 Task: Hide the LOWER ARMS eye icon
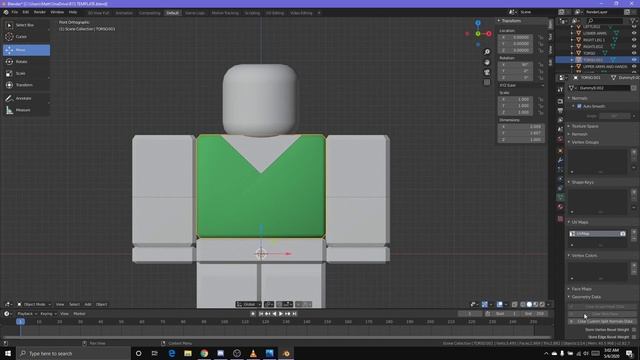pos(634,33)
